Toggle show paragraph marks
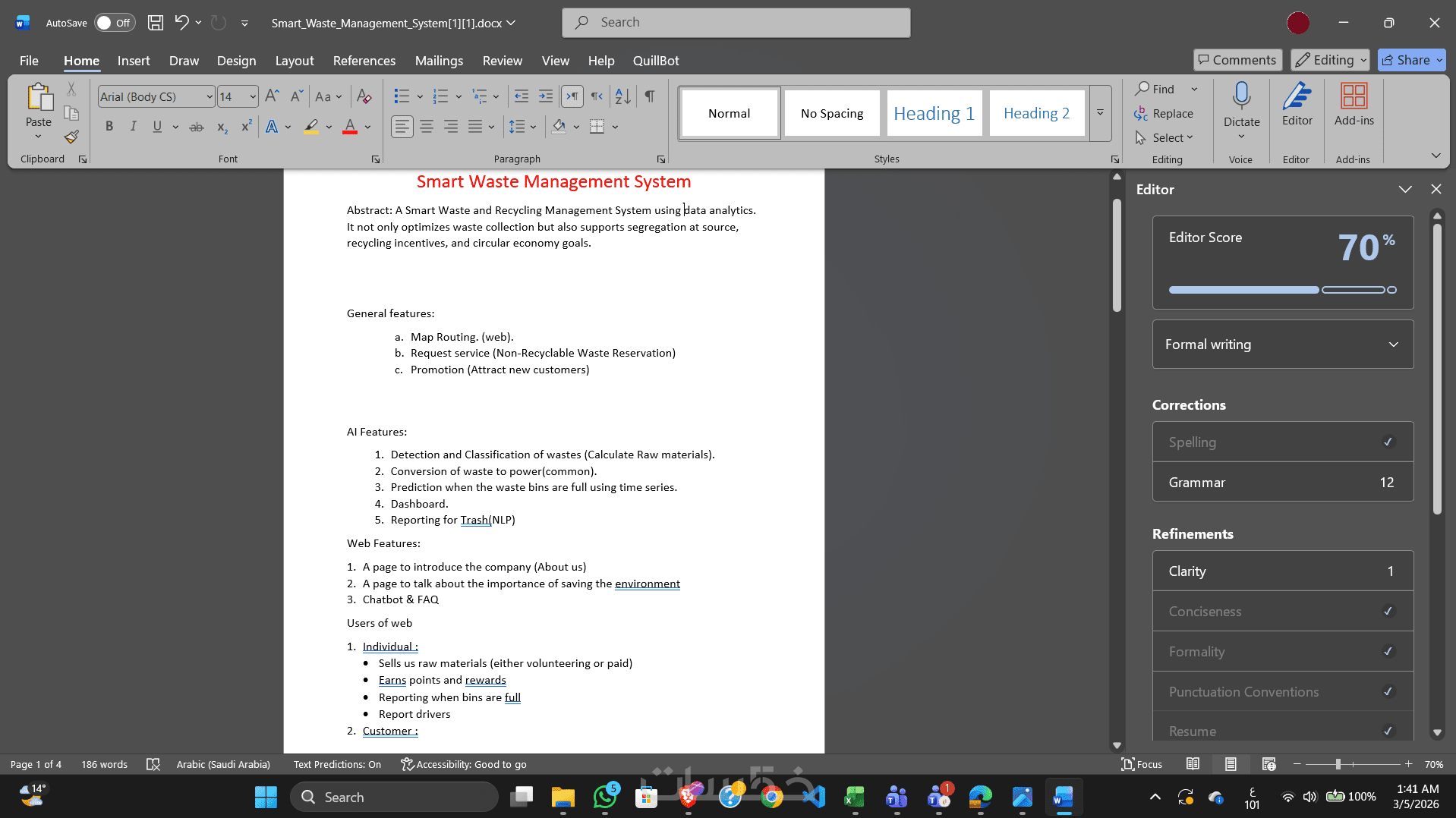 tap(650, 96)
